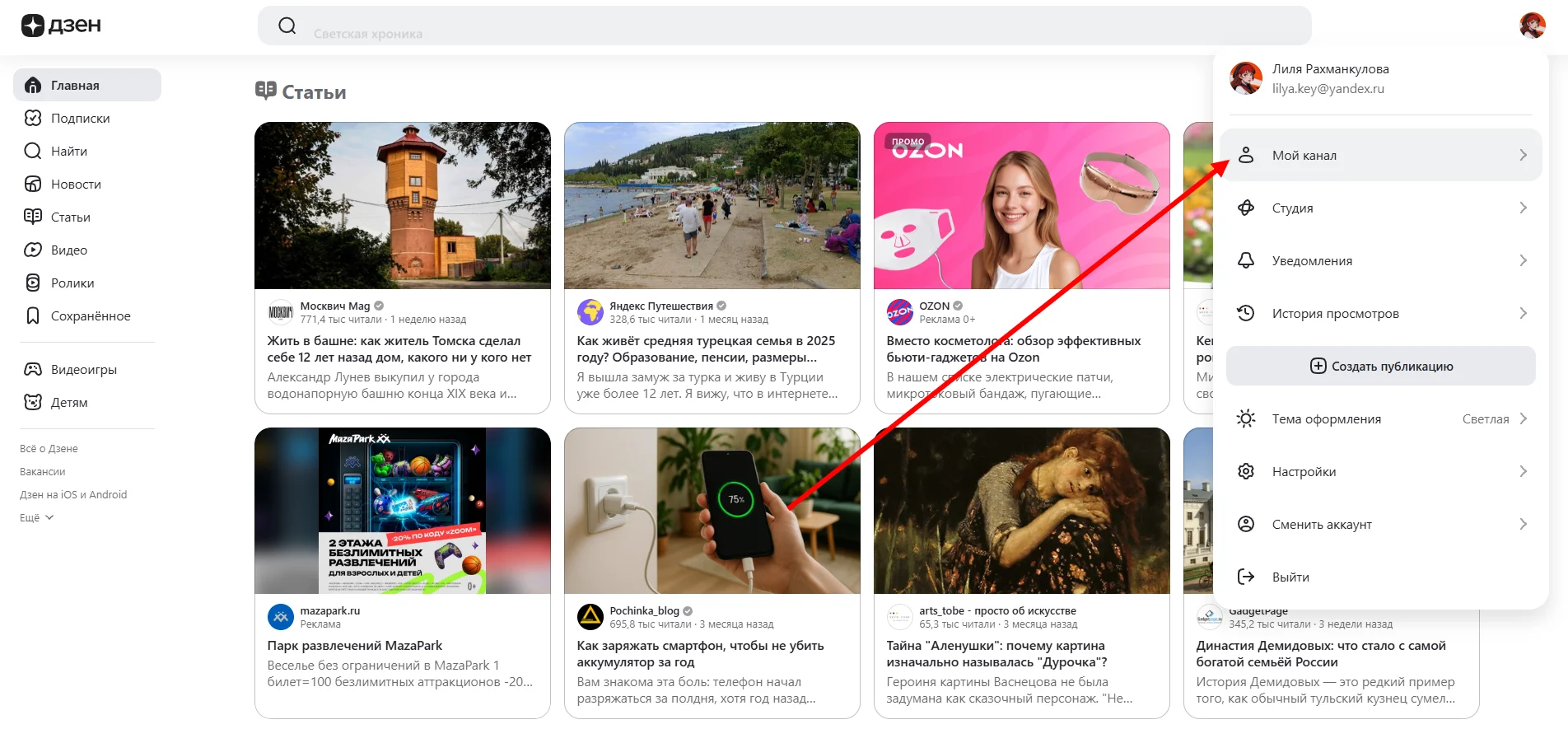Open the smartphone charging article thumbnail
This screenshot has width=1568, height=729.
pos(712,511)
